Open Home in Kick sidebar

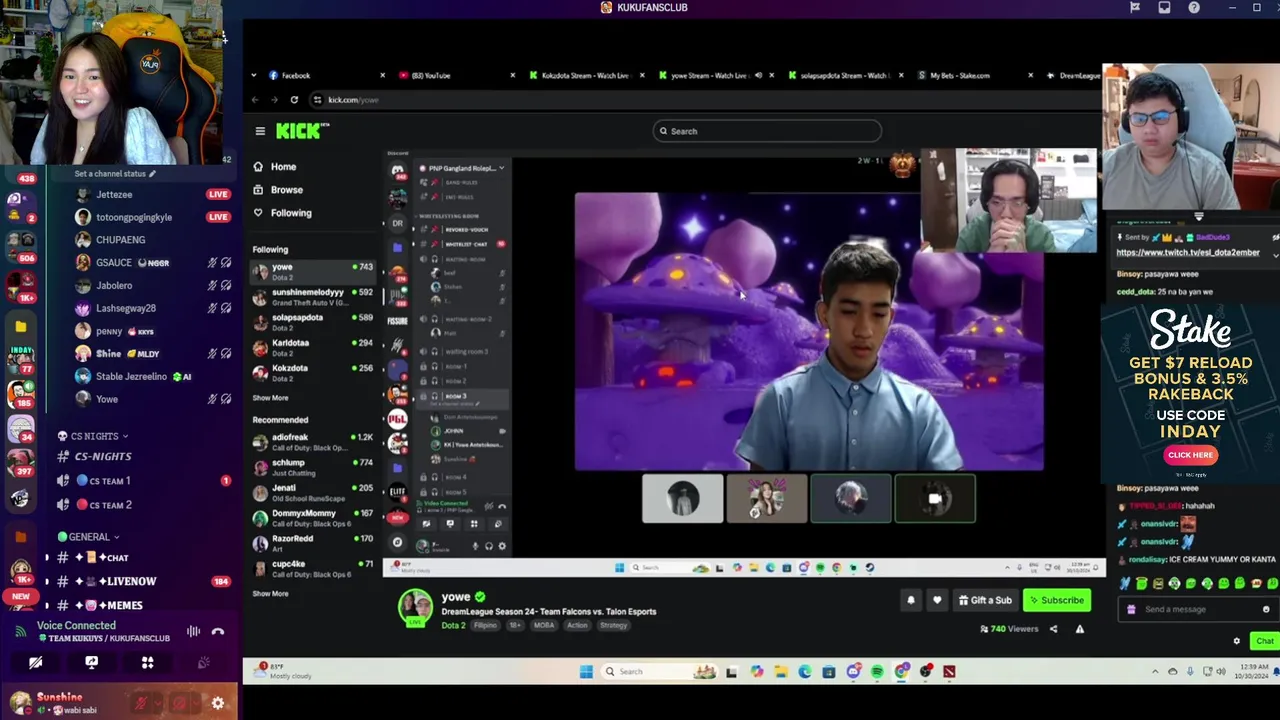pyautogui.click(x=275, y=167)
